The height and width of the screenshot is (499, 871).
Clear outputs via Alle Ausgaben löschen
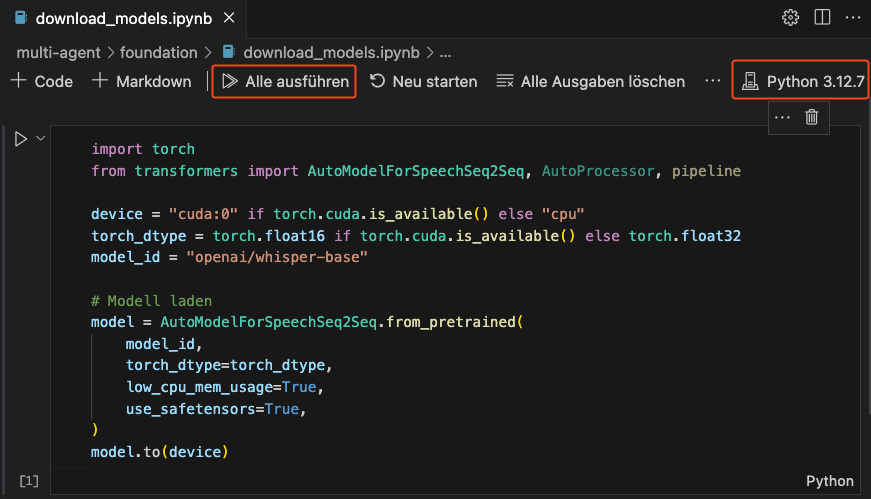(x=591, y=81)
